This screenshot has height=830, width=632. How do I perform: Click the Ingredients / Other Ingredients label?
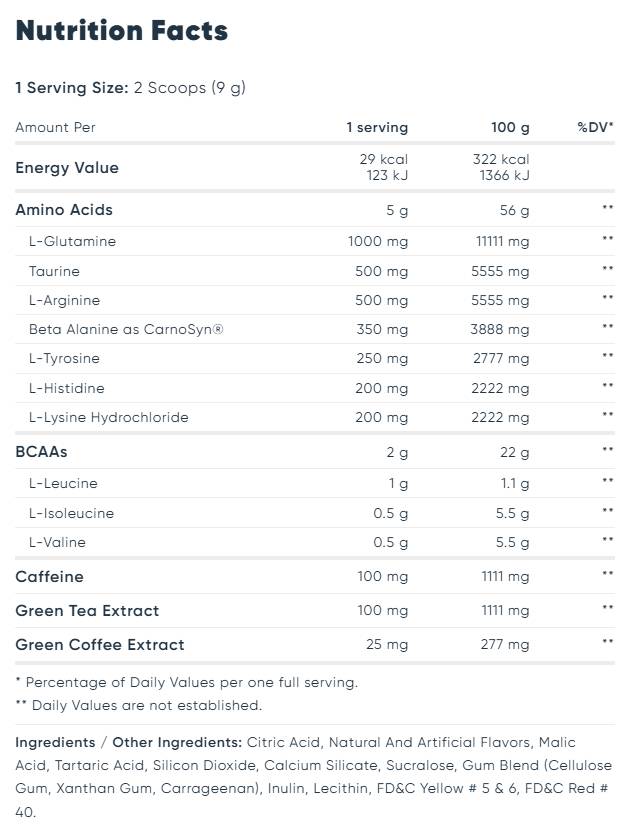tap(129, 743)
